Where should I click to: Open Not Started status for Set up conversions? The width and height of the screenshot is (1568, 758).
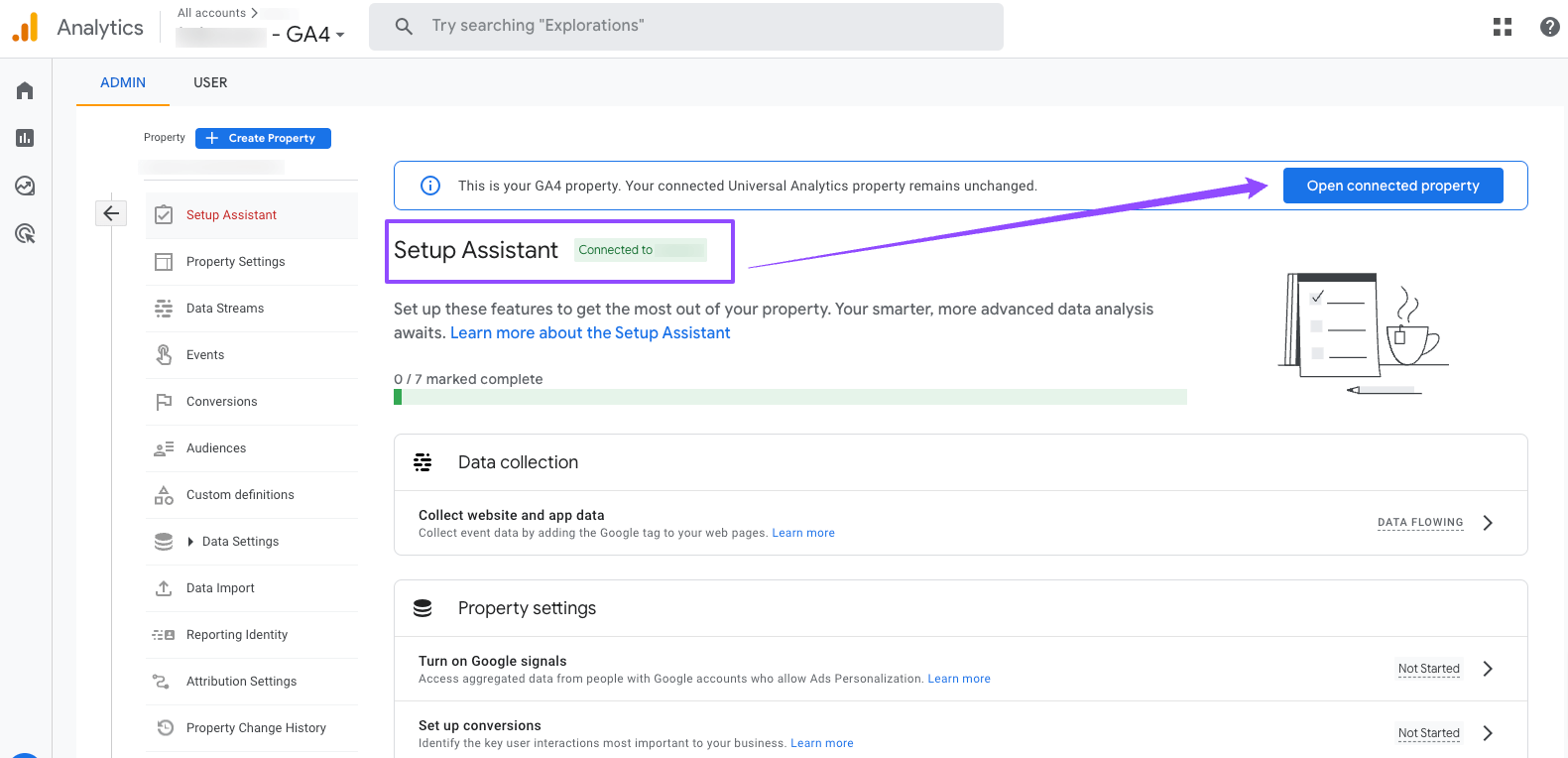1429,733
